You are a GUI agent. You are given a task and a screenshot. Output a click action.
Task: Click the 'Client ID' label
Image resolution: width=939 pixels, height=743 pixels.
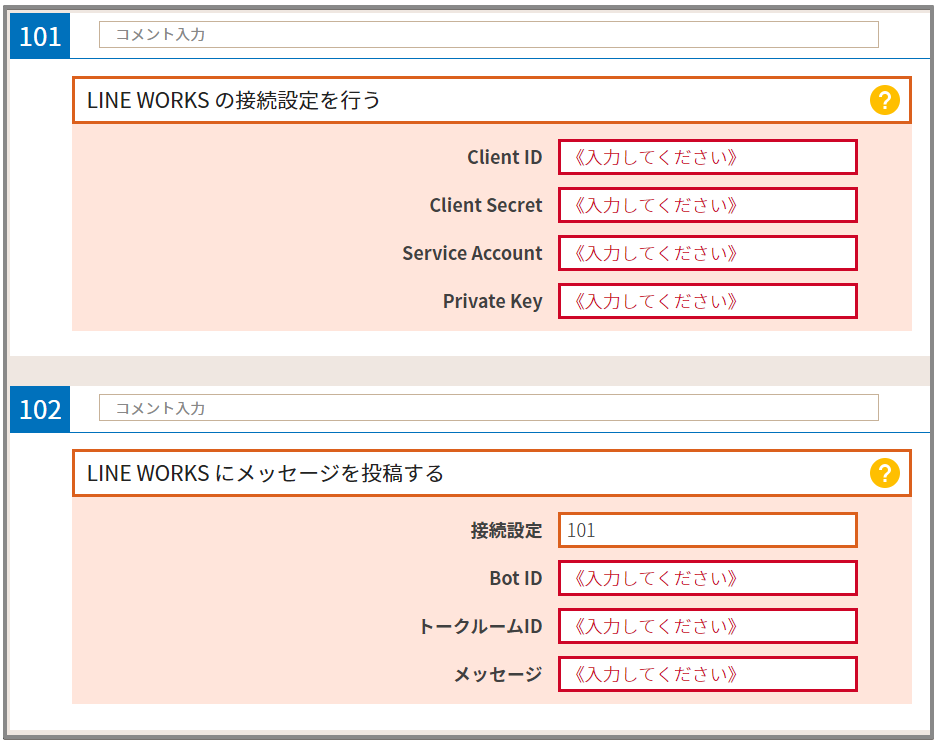pyautogui.click(x=505, y=157)
